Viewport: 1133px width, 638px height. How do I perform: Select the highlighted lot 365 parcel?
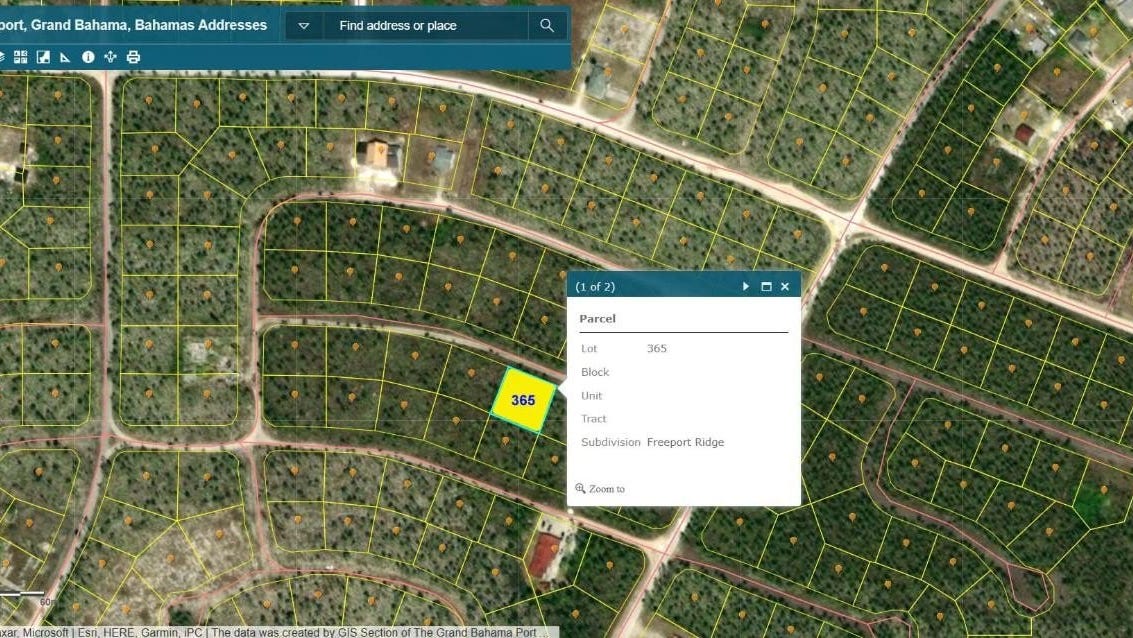click(522, 400)
